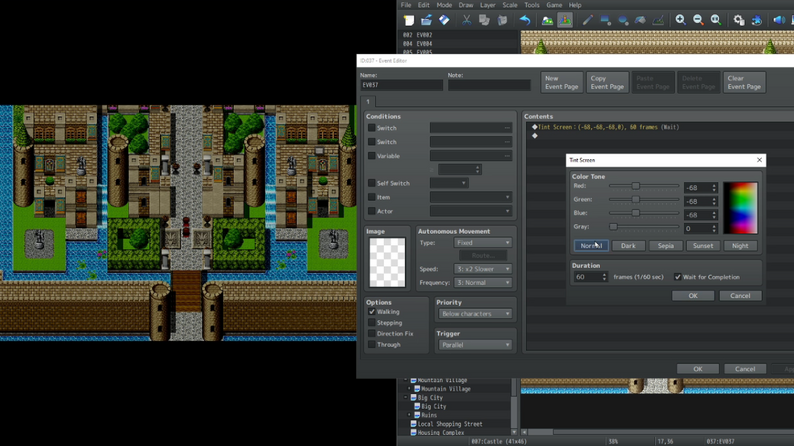
Task: Open the Frequency dropdown
Action: pos(483,282)
